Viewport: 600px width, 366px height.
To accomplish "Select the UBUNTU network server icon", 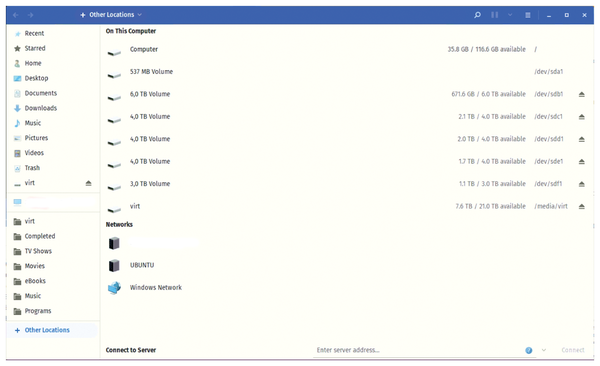I will coord(114,265).
